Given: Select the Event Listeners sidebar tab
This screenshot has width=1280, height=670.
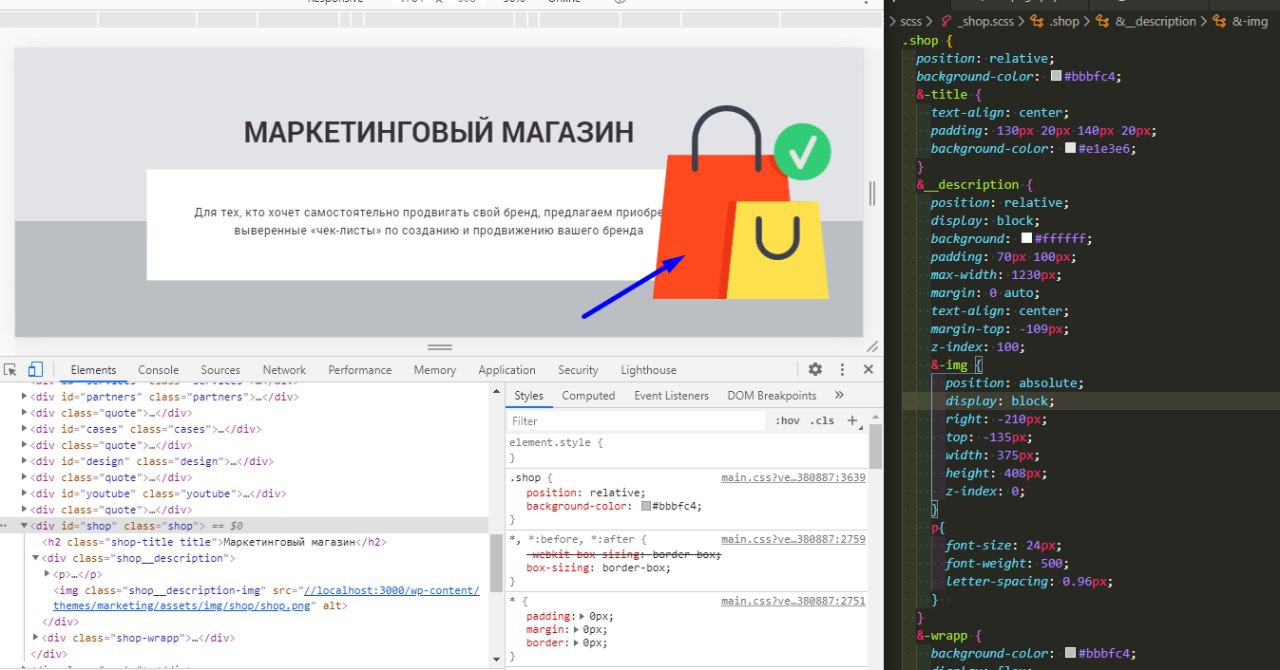Looking at the screenshot, I should click(x=671, y=396).
